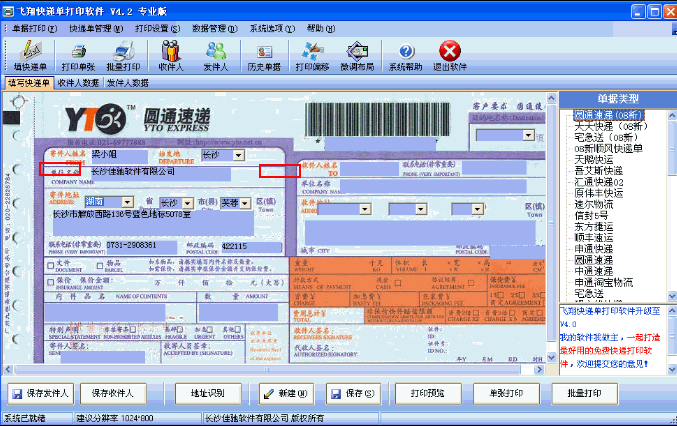Switch to the 收件人数据 tab
Viewport: 677px width, 426px height.
[78, 83]
